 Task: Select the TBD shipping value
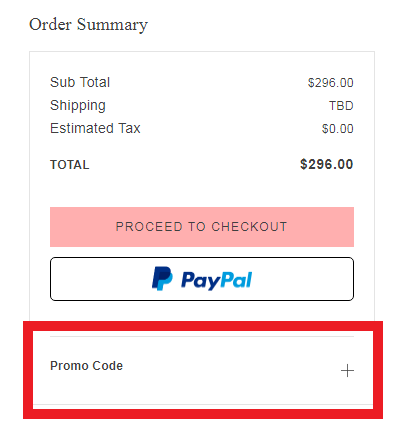[341, 106]
